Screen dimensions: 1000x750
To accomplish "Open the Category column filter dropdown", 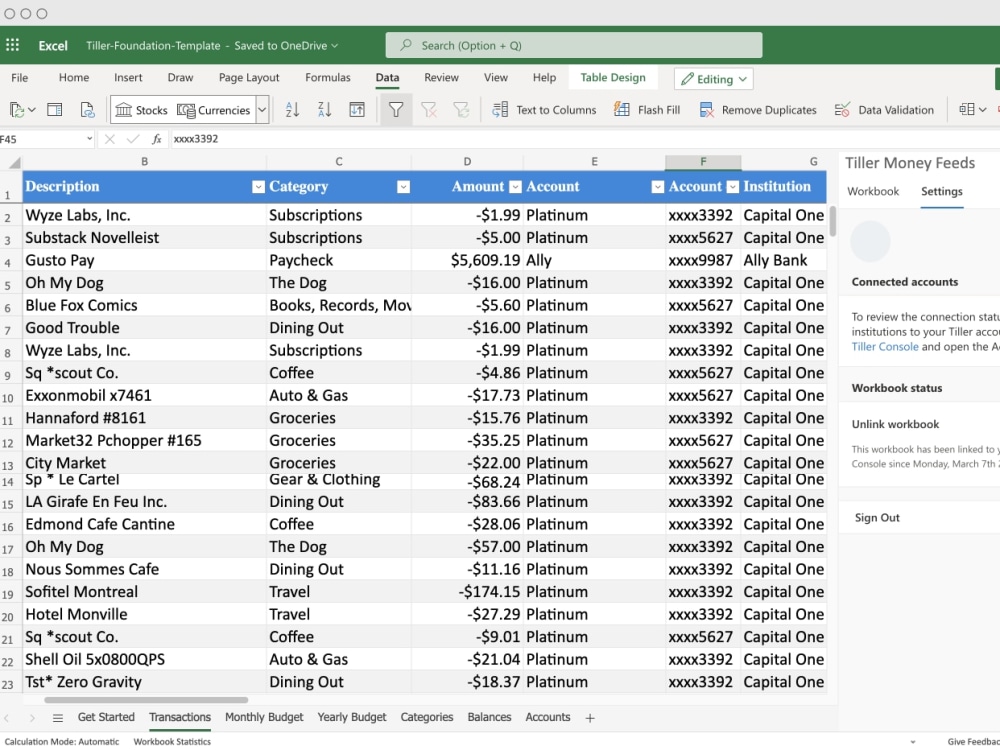I will (403, 187).
